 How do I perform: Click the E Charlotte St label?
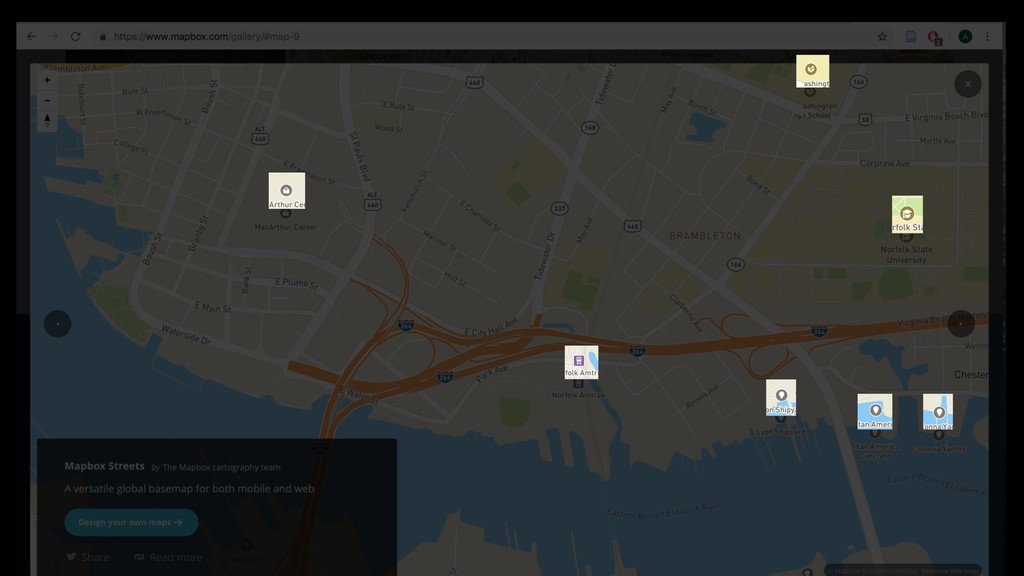(x=480, y=216)
